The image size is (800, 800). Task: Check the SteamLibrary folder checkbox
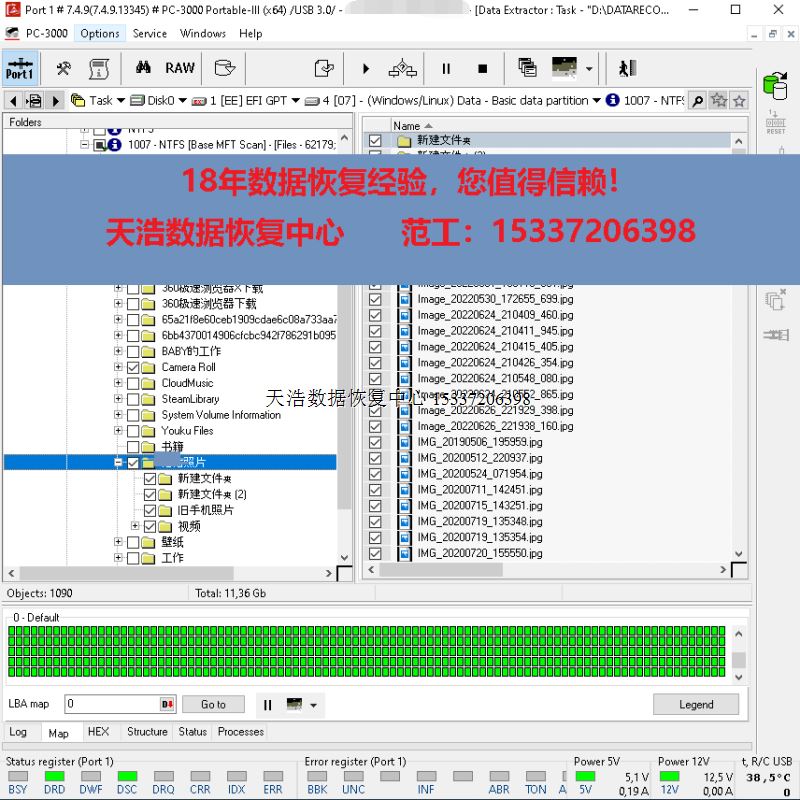[133, 399]
